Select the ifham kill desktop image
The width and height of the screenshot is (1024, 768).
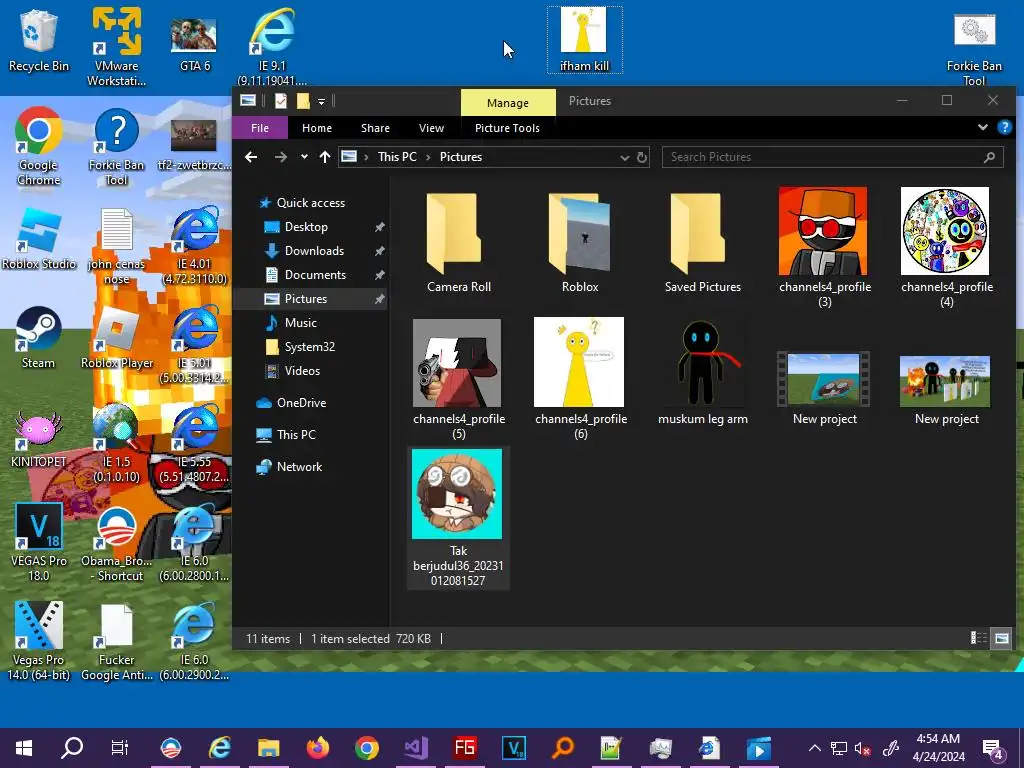tap(584, 40)
